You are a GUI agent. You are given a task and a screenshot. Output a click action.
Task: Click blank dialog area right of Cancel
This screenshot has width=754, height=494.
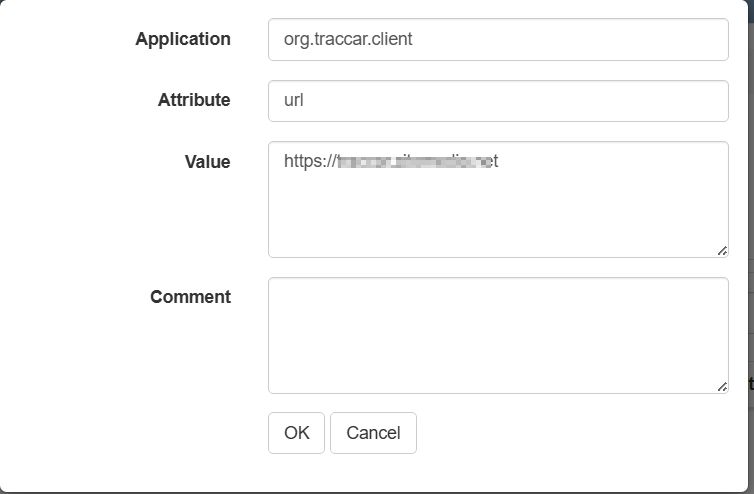click(570, 433)
